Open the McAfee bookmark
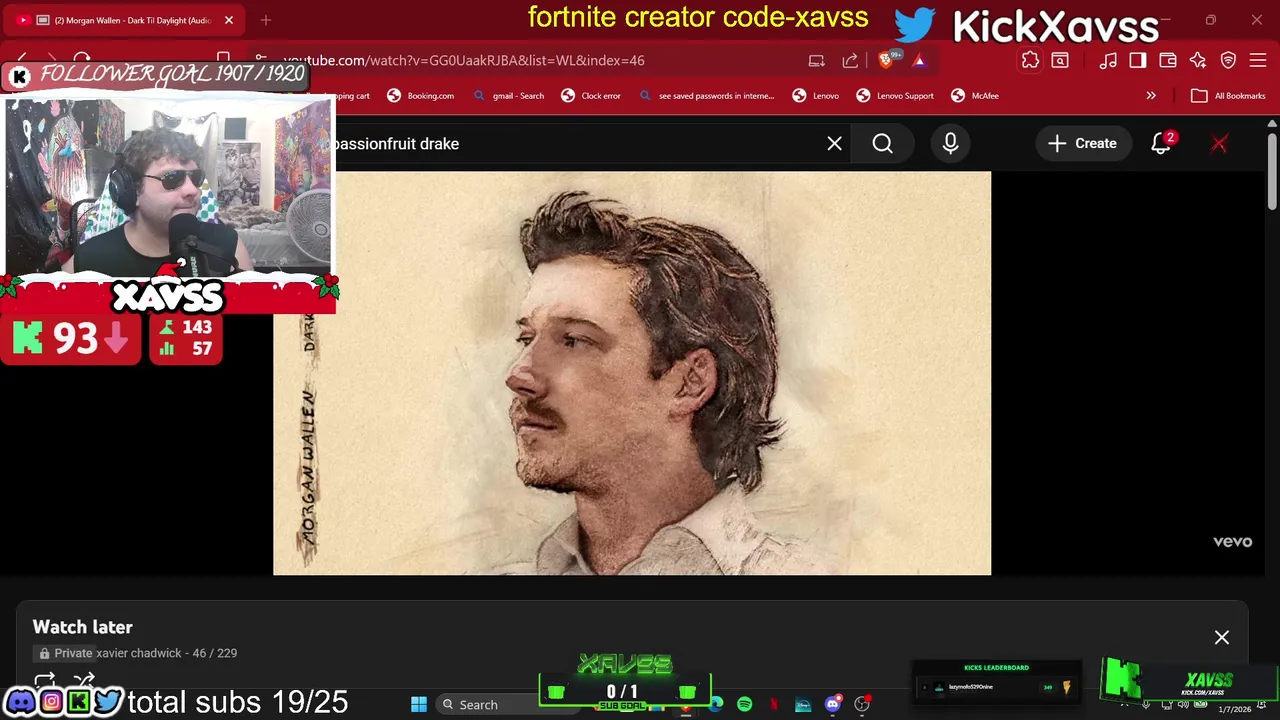The height and width of the screenshot is (720, 1280). [975, 96]
